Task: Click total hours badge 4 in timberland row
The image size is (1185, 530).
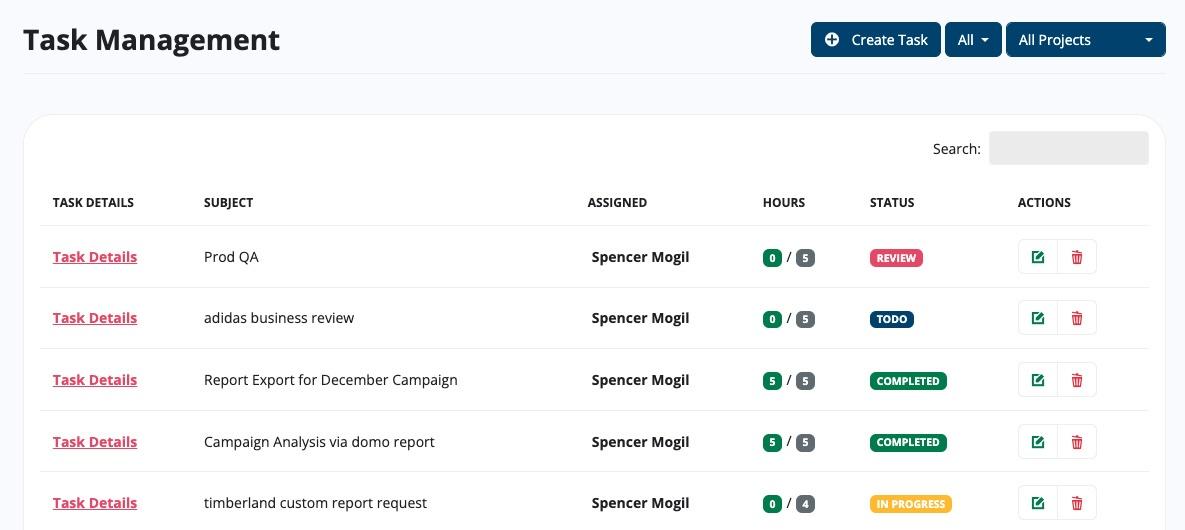Action: pos(805,504)
